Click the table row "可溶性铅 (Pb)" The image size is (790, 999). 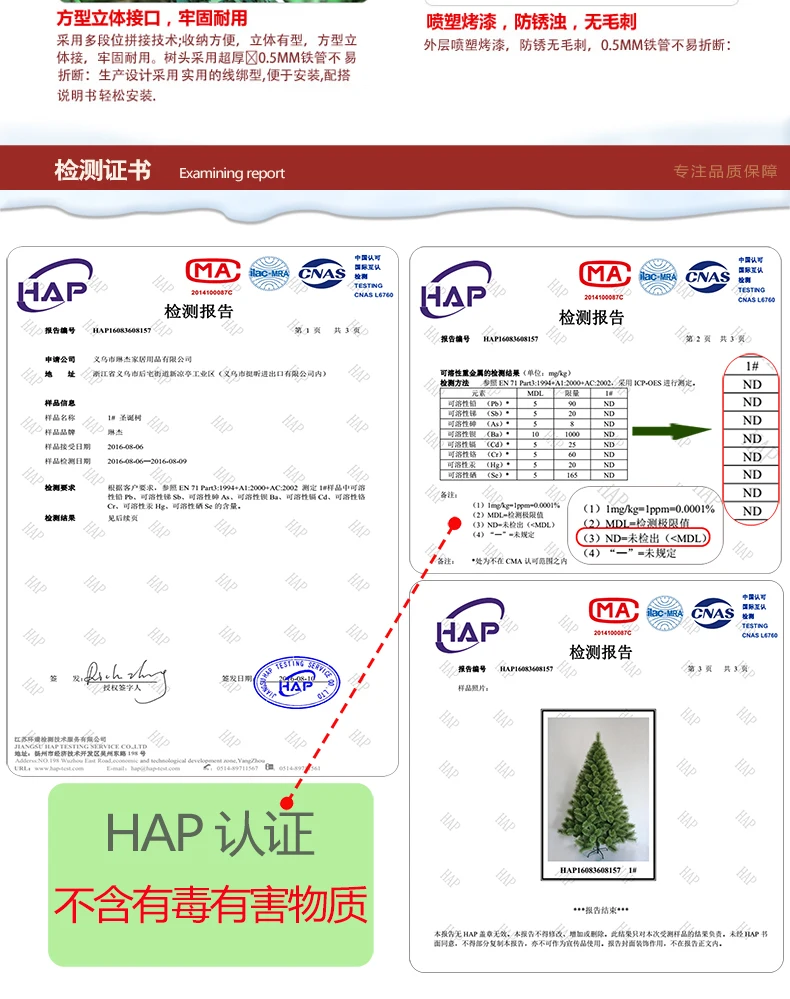pyautogui.click(x=533, y=403)
